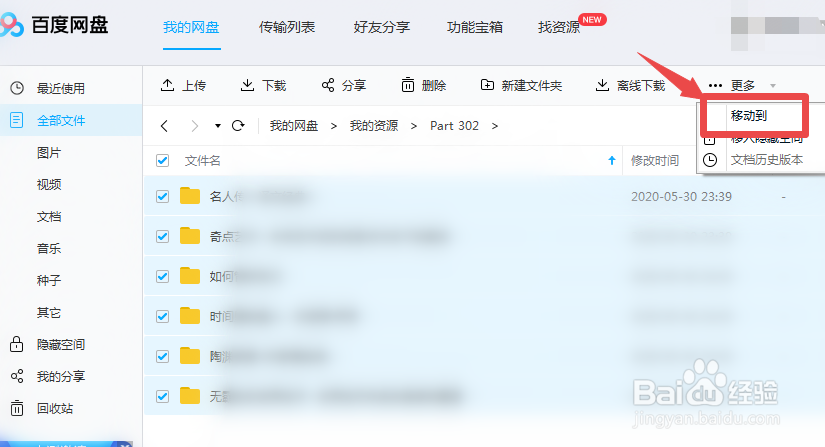Uncheck the 如何 folder checkbox
825x447 pixels.
pyautogui.click(x=163, y=277)
